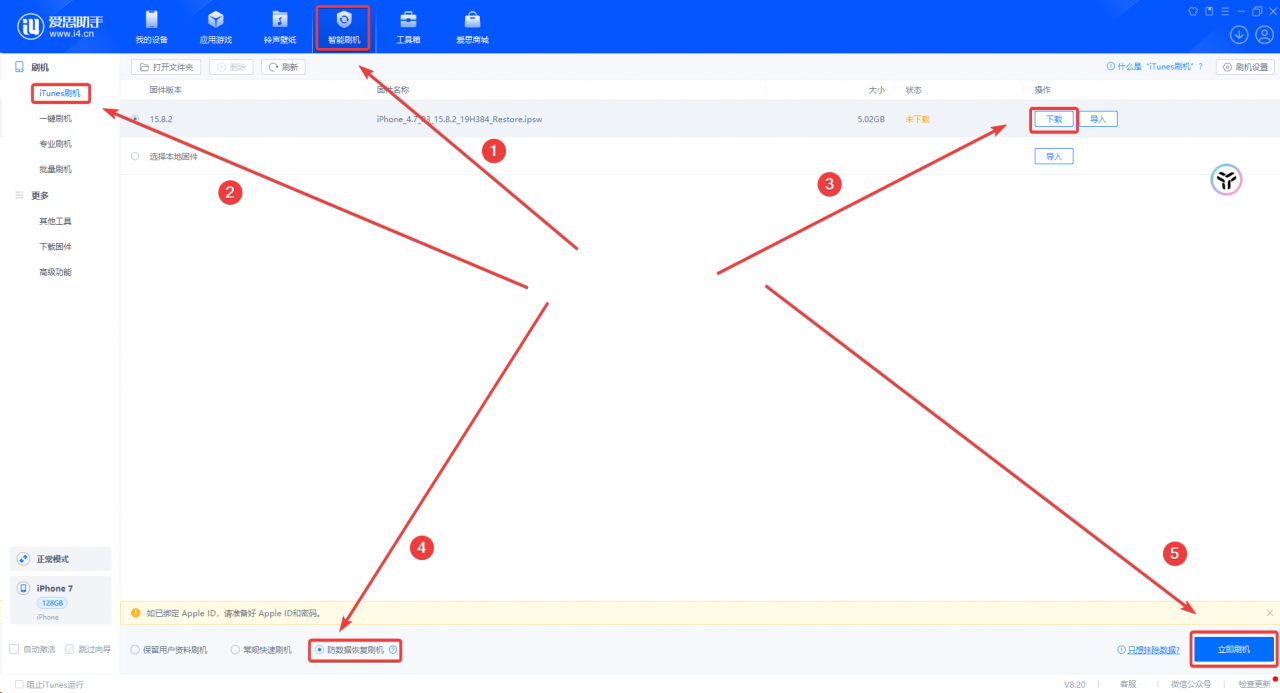Switch to the 智能刷机 tab

click(343, 27)
